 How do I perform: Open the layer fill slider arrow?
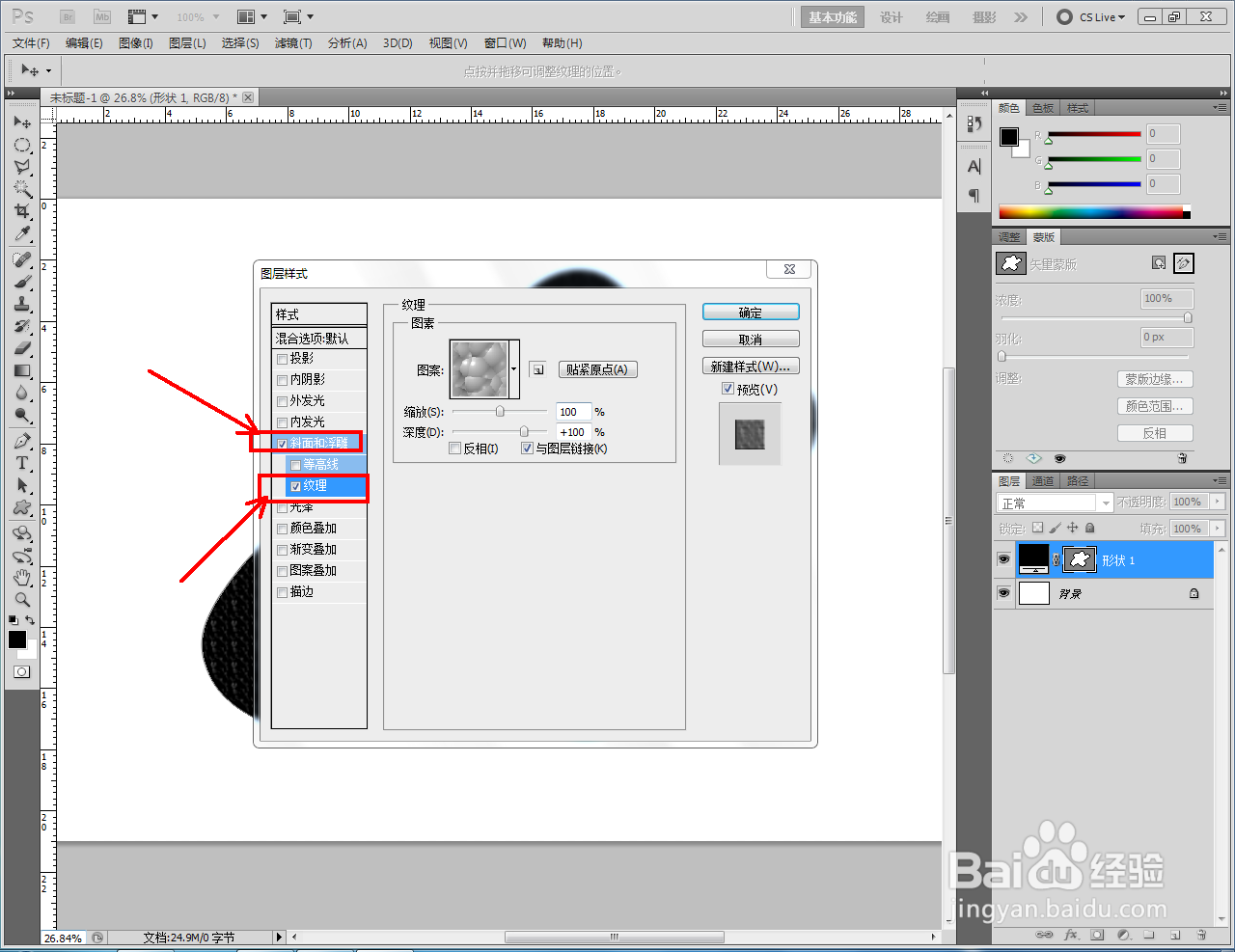tap(1218, 529)
